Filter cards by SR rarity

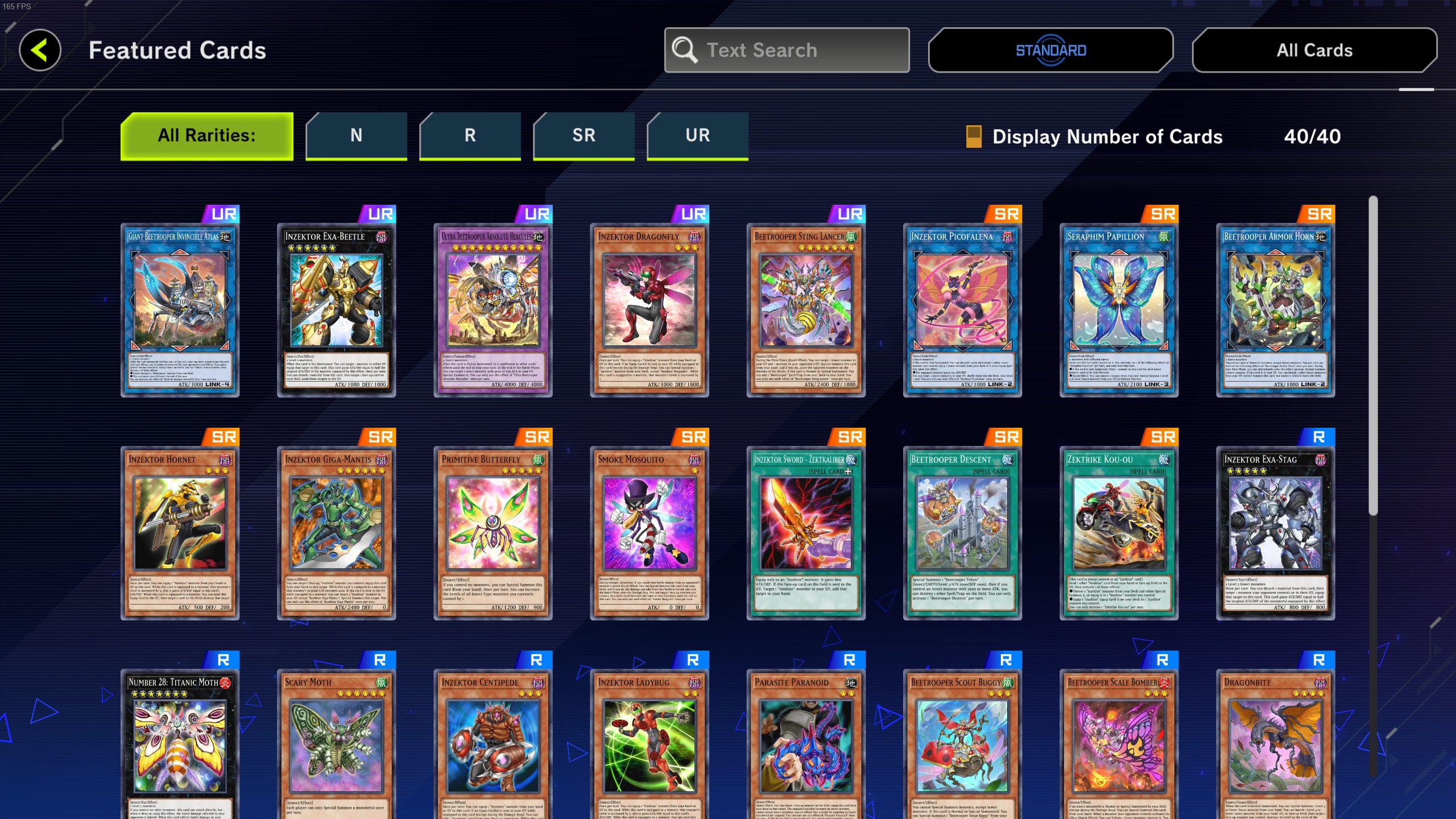point(584,135)
